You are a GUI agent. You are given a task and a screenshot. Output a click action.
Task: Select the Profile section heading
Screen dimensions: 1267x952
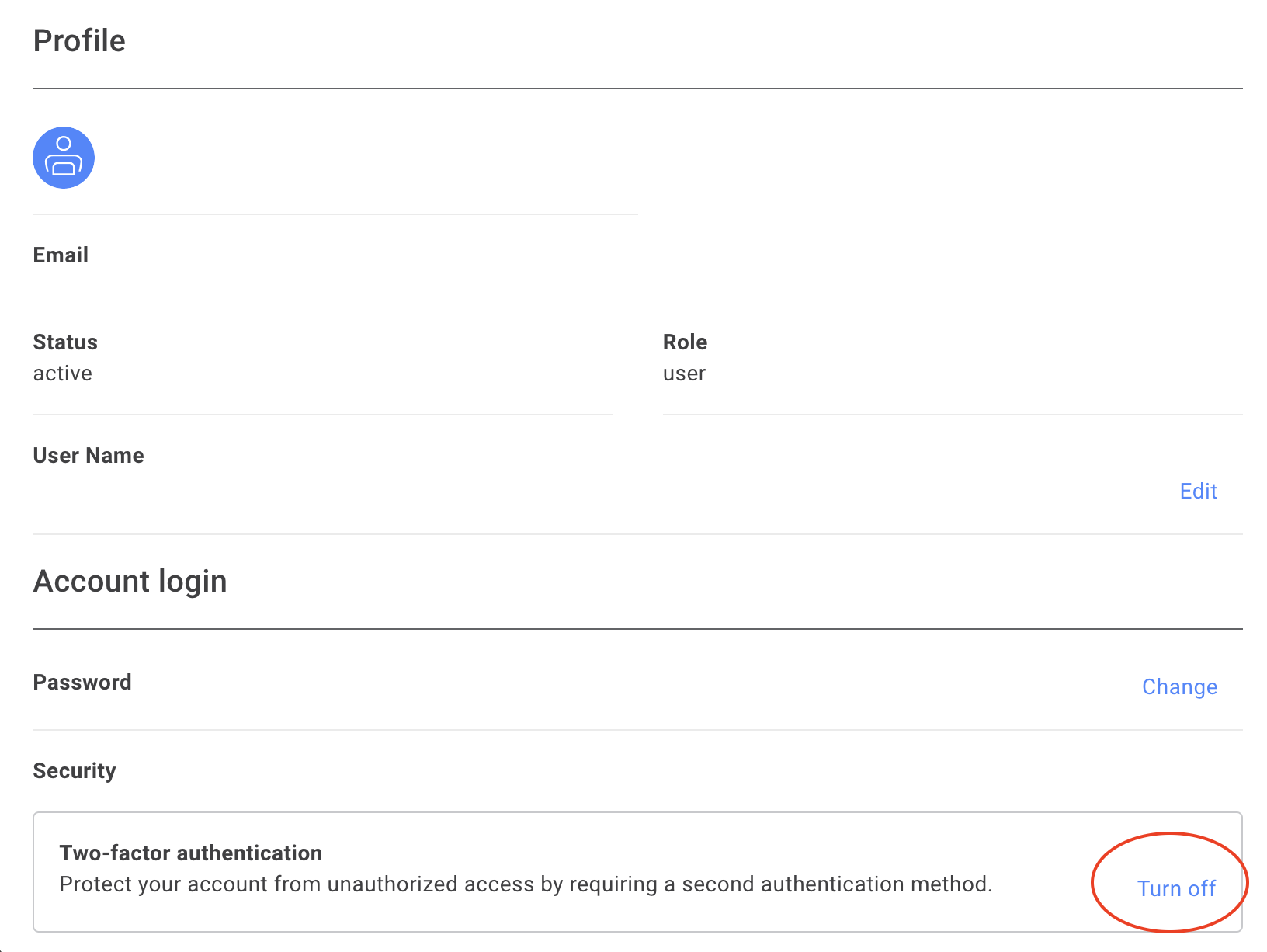[78, 40]
